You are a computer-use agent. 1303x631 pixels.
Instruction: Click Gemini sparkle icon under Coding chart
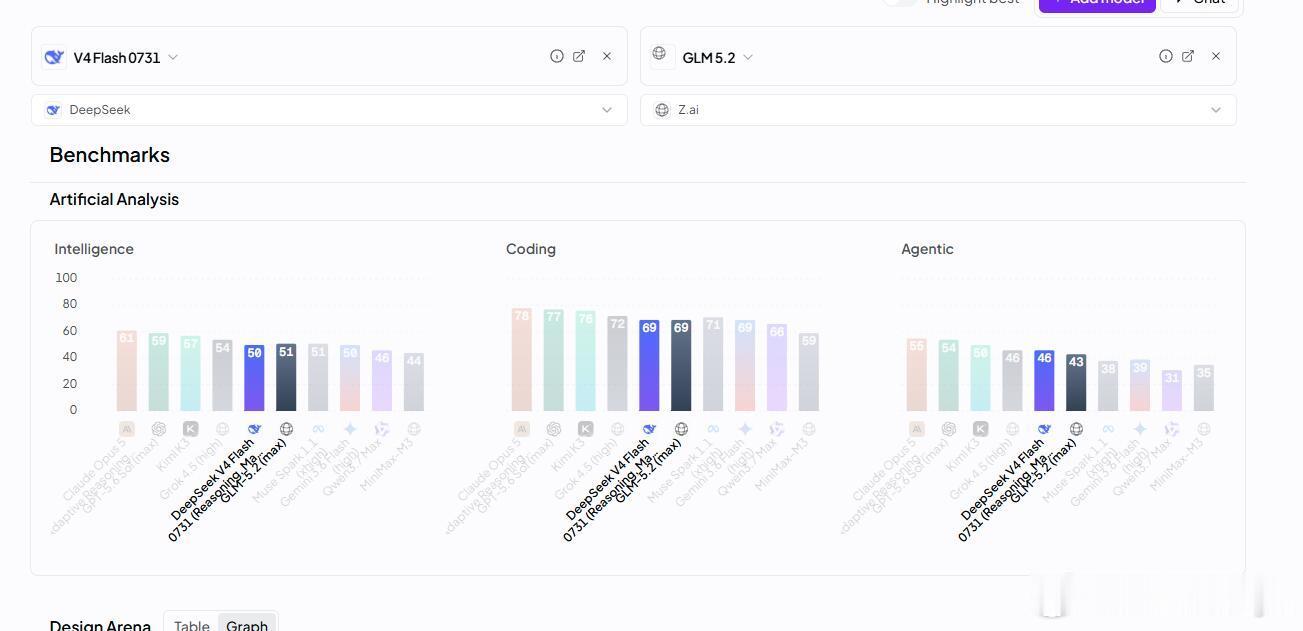(745, 429)
